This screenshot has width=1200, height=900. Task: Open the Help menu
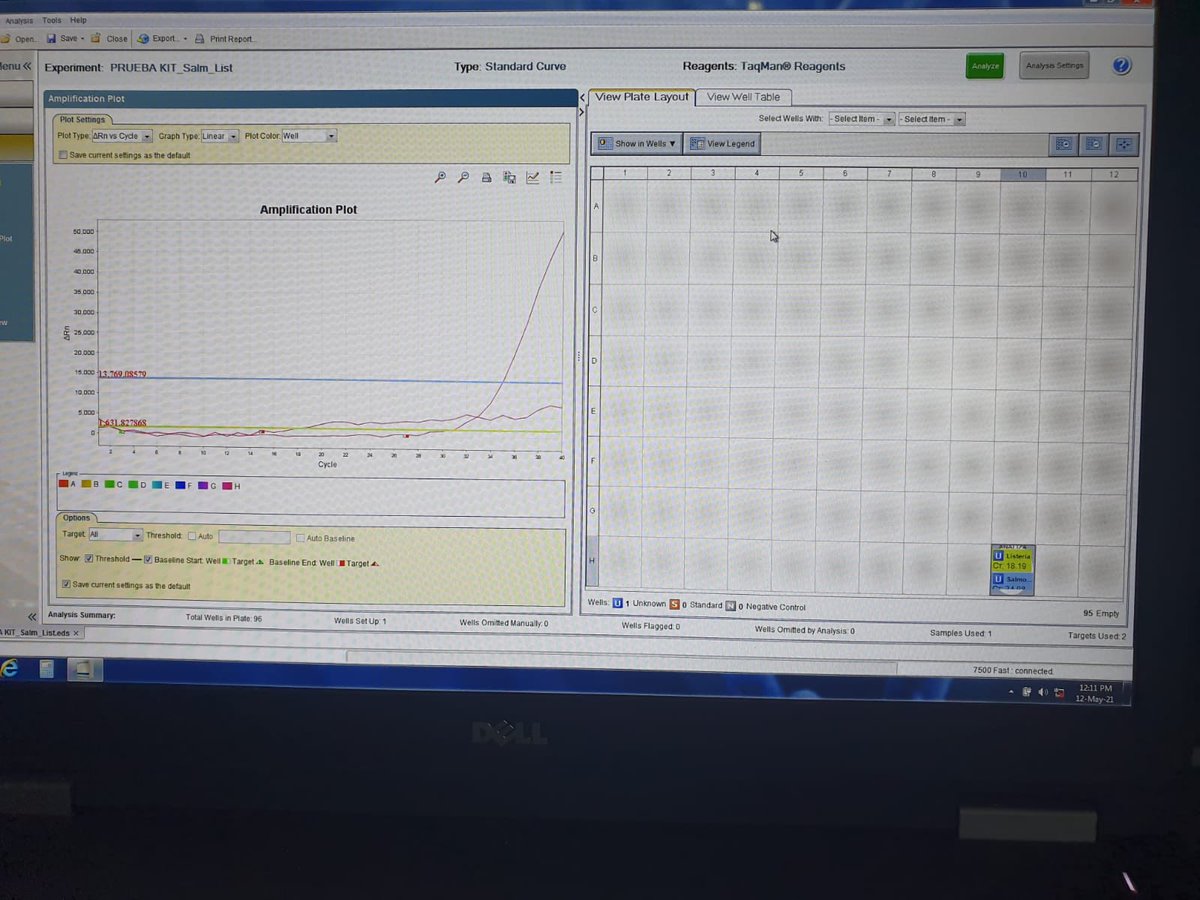78,20
